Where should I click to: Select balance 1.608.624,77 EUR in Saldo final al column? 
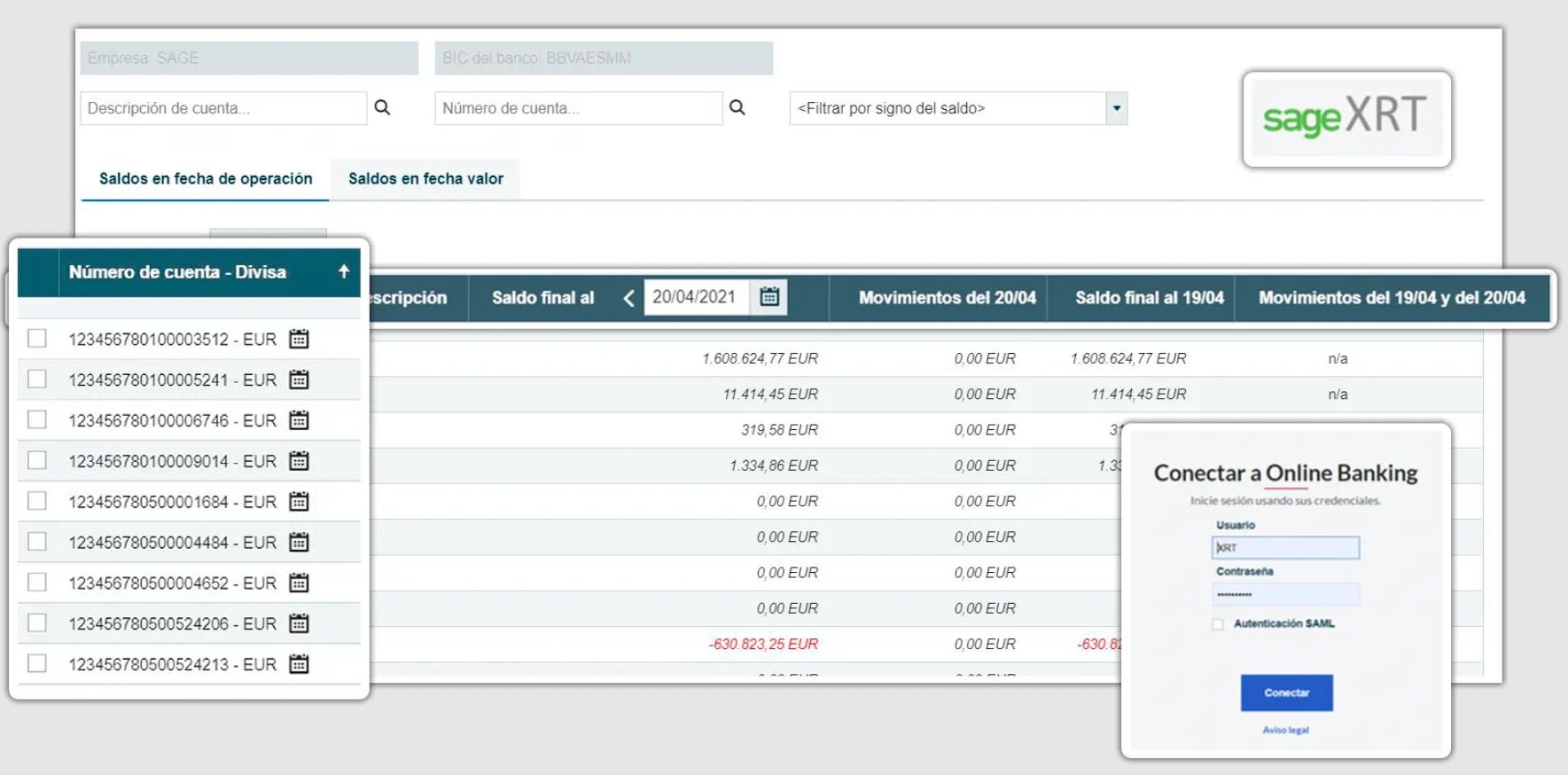[x=760, y=358]
